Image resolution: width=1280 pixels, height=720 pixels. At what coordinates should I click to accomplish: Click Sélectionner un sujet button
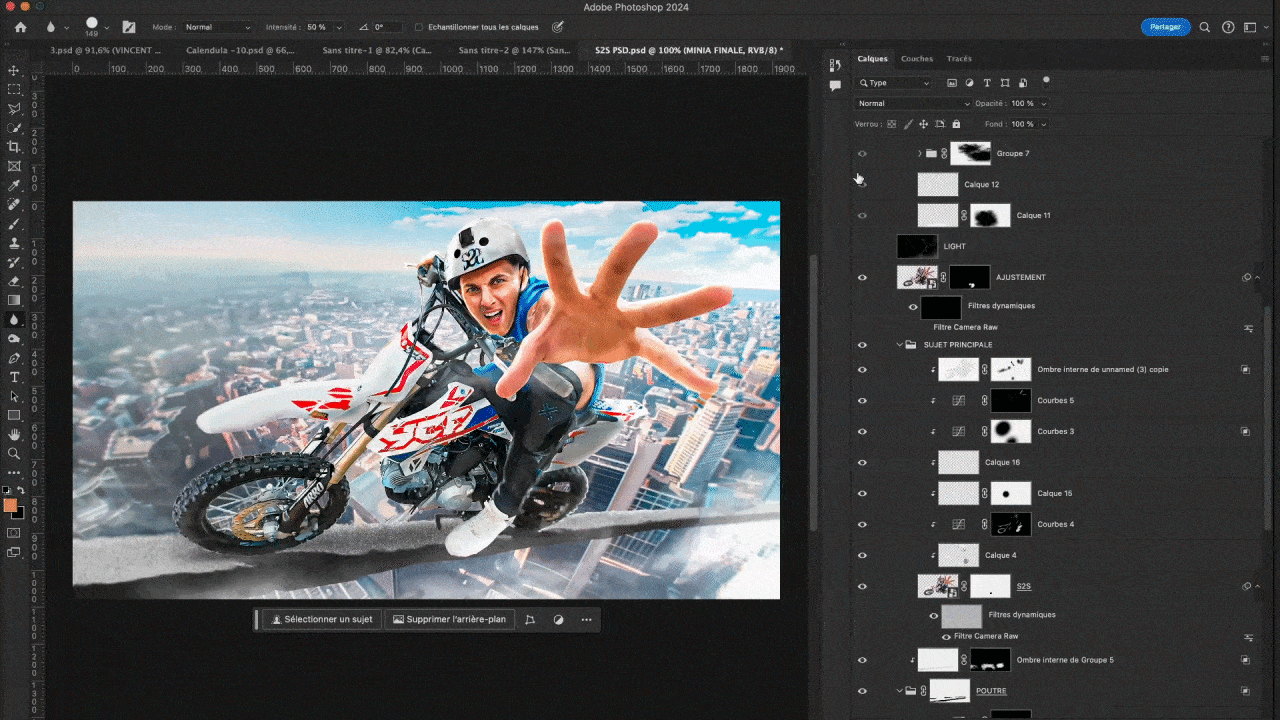[321, 619]
